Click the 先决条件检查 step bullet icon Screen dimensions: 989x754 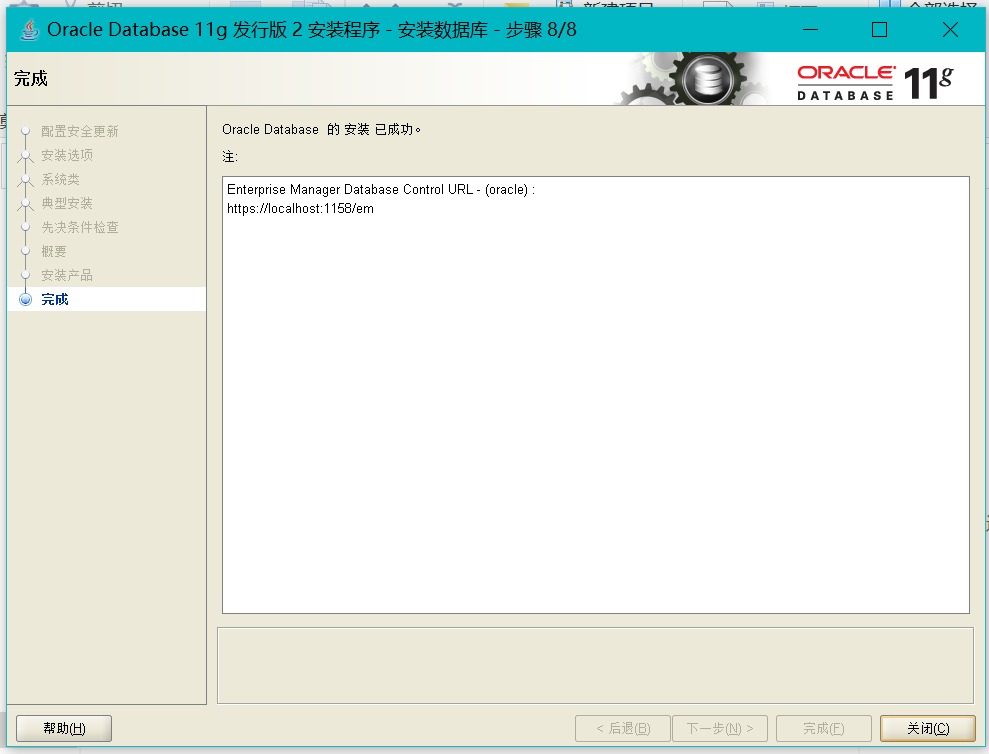[x=24, y=227]
